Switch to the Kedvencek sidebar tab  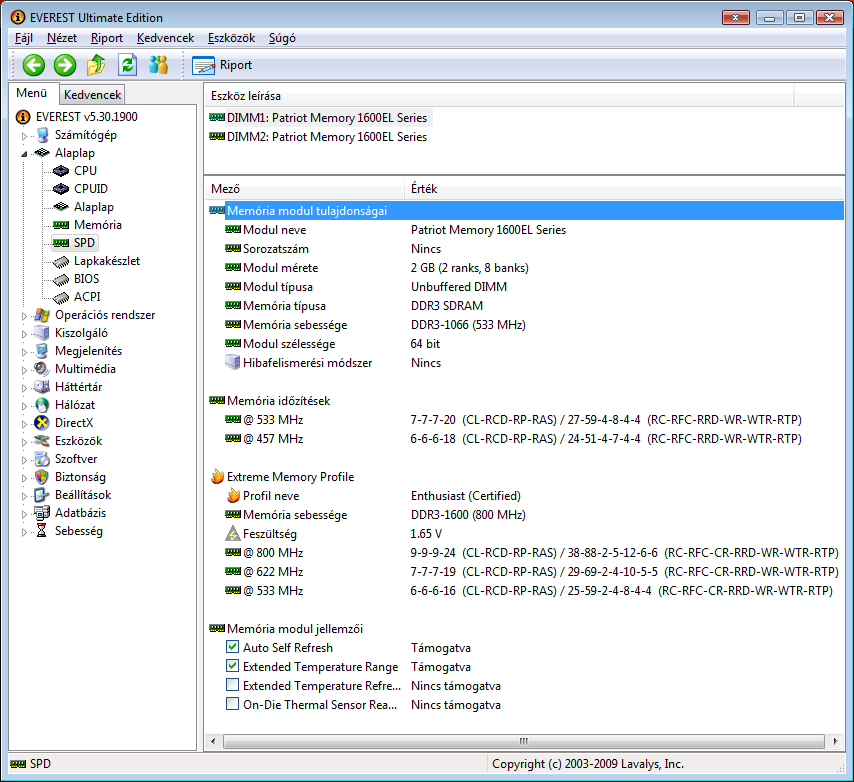point(93,95)
